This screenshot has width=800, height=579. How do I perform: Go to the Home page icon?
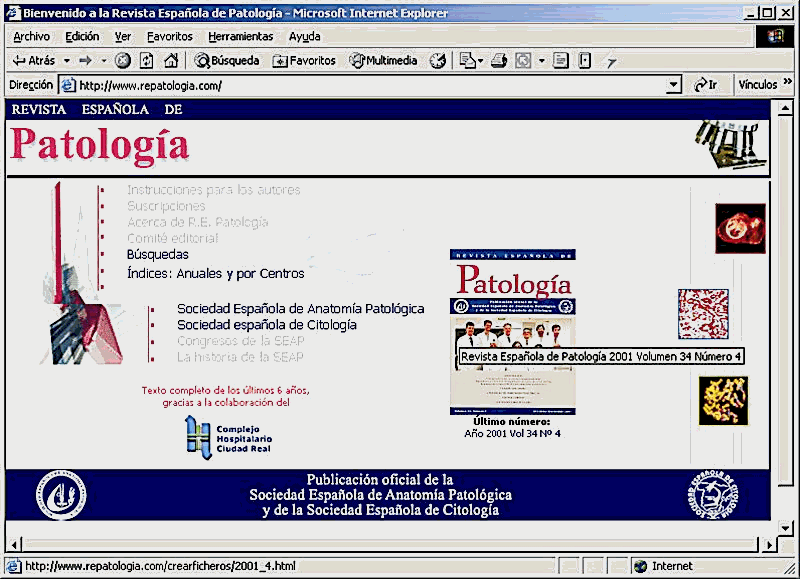coord(171,61)
